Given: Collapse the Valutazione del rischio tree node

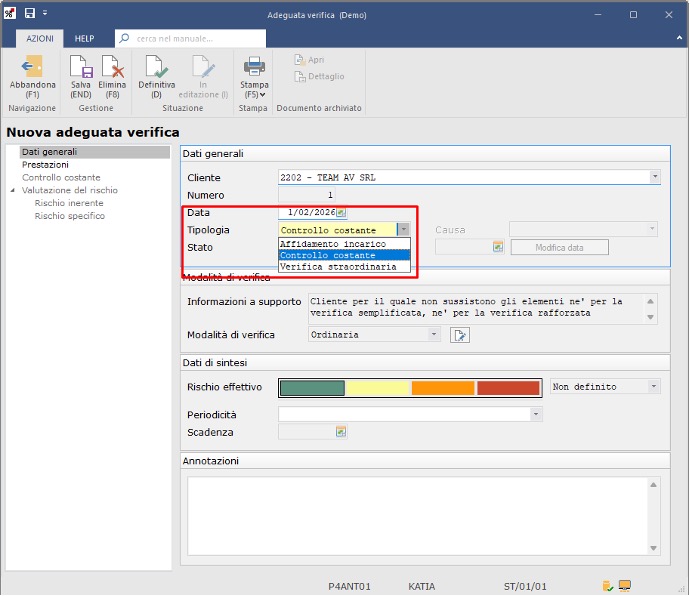Looking at the screenshot, I should tap(12, 190).
